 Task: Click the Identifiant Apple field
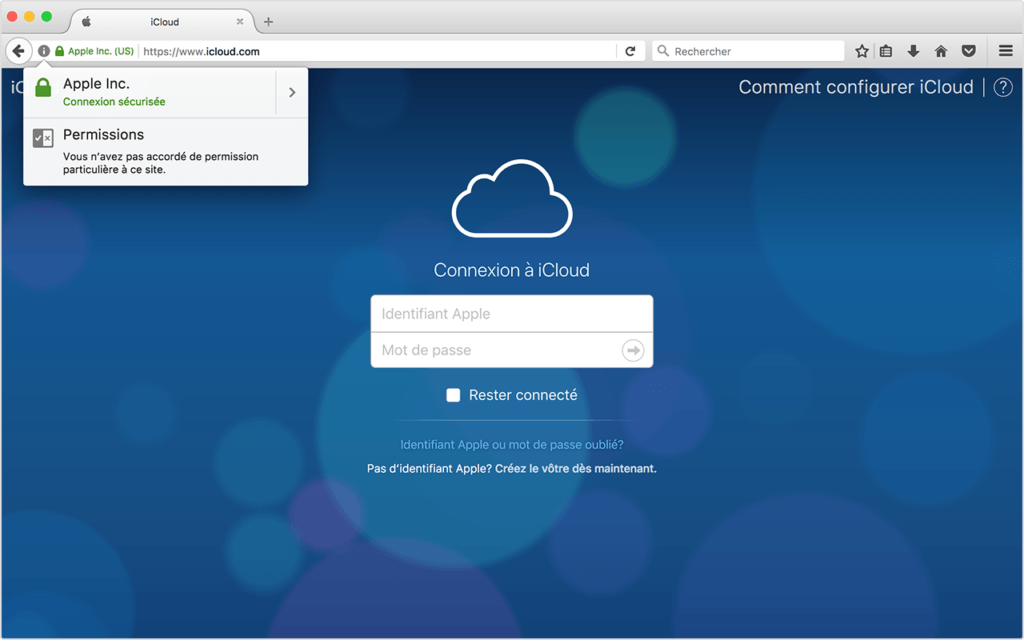[511, 313]
